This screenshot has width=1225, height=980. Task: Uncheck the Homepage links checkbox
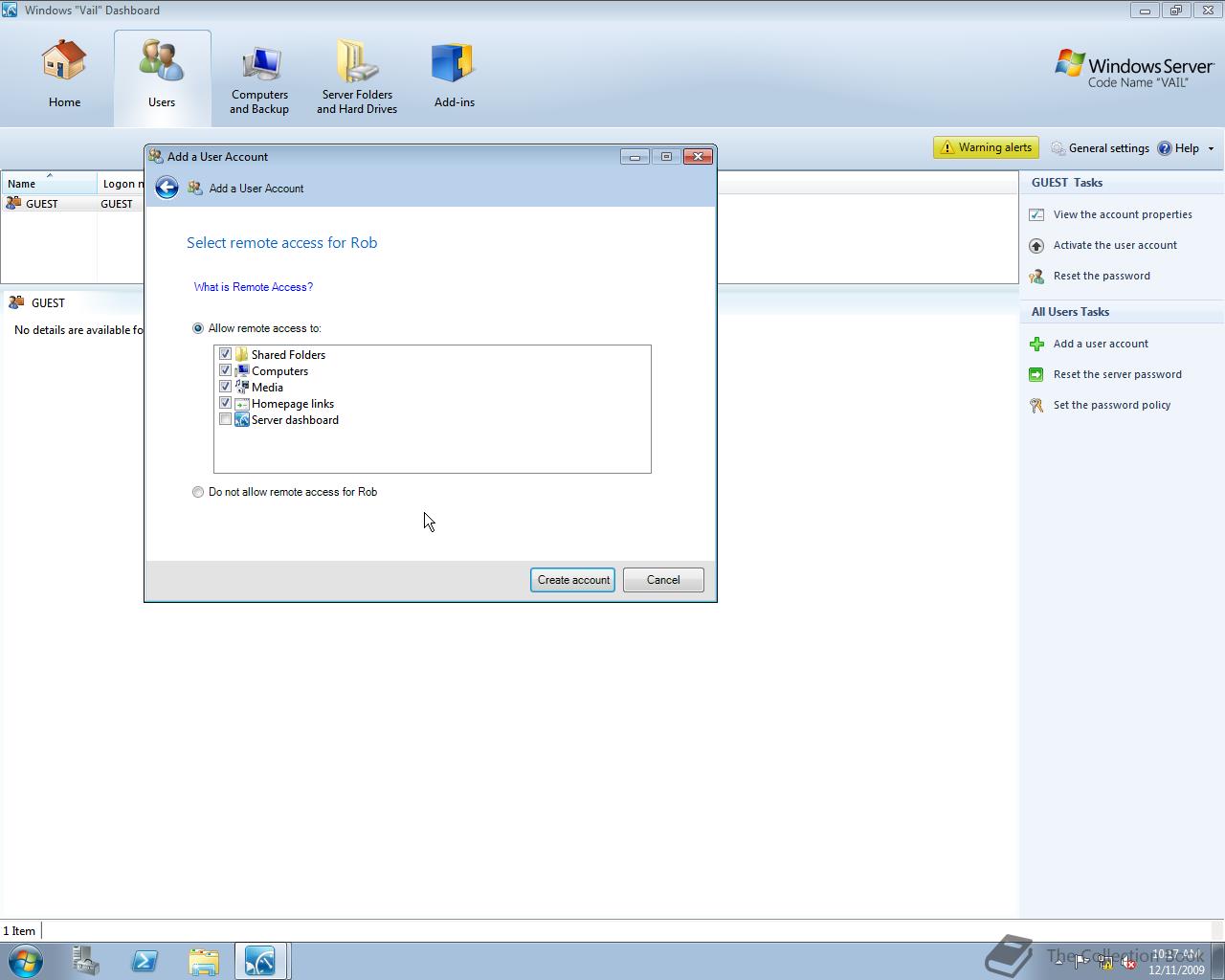click(225, 403)
